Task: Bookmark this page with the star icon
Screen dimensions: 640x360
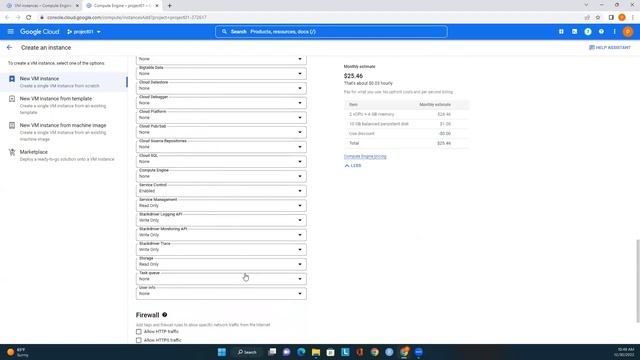Action: point(598,17)
